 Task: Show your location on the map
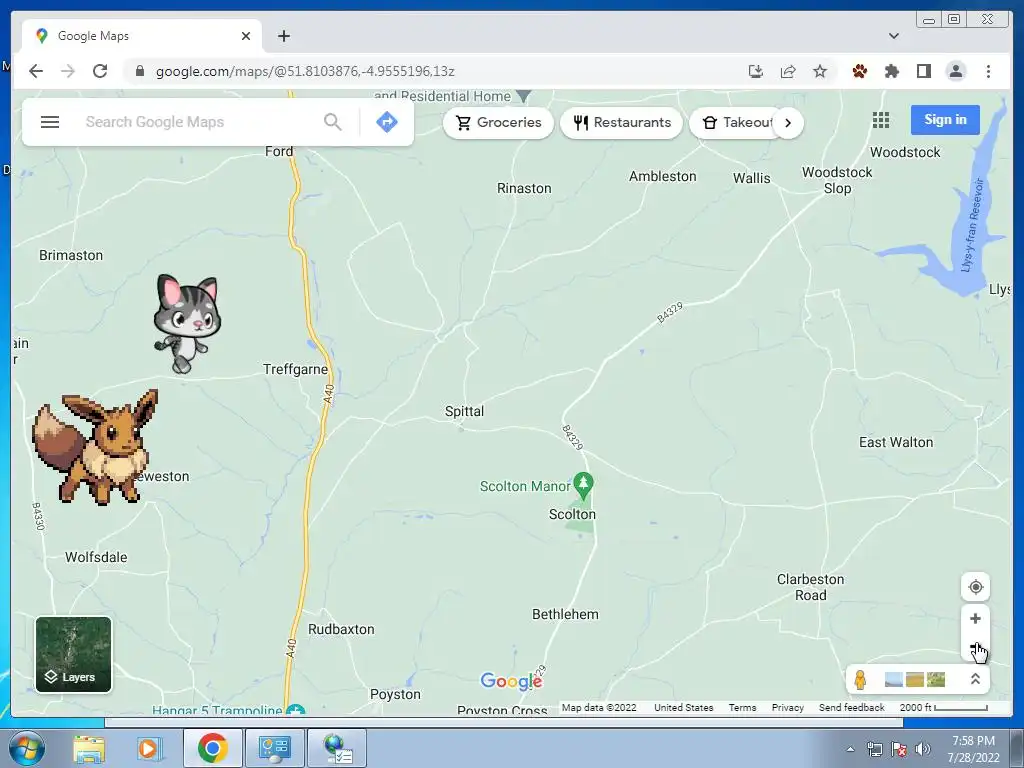coord(975,587)
